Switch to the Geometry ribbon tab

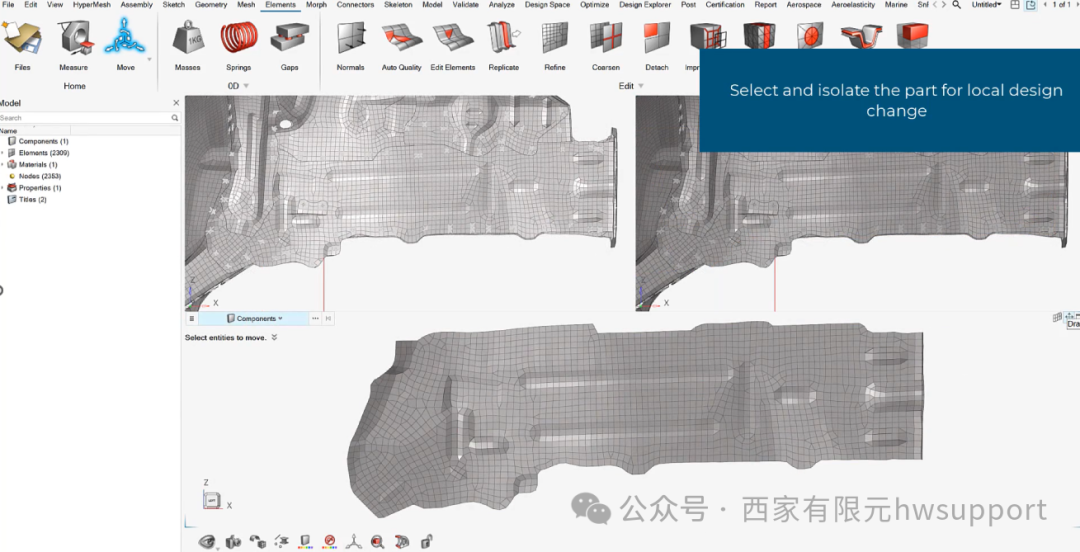(211, 5)
